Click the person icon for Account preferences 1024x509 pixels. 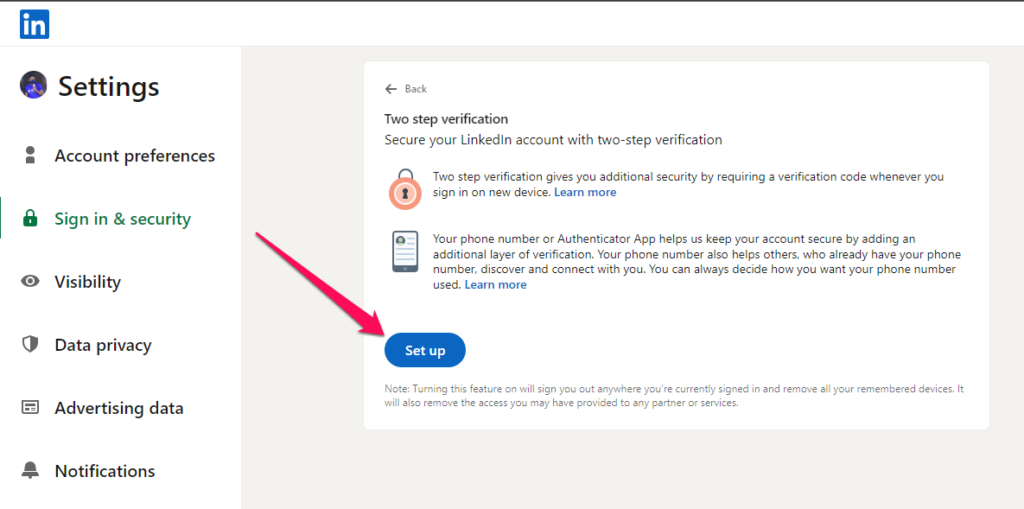30,156
